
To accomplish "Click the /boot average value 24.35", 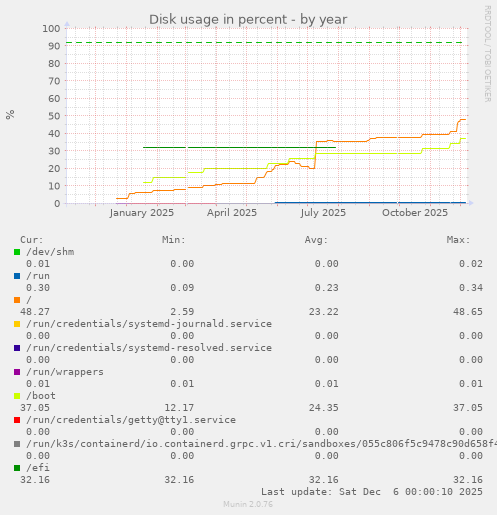I will (323, 408).
